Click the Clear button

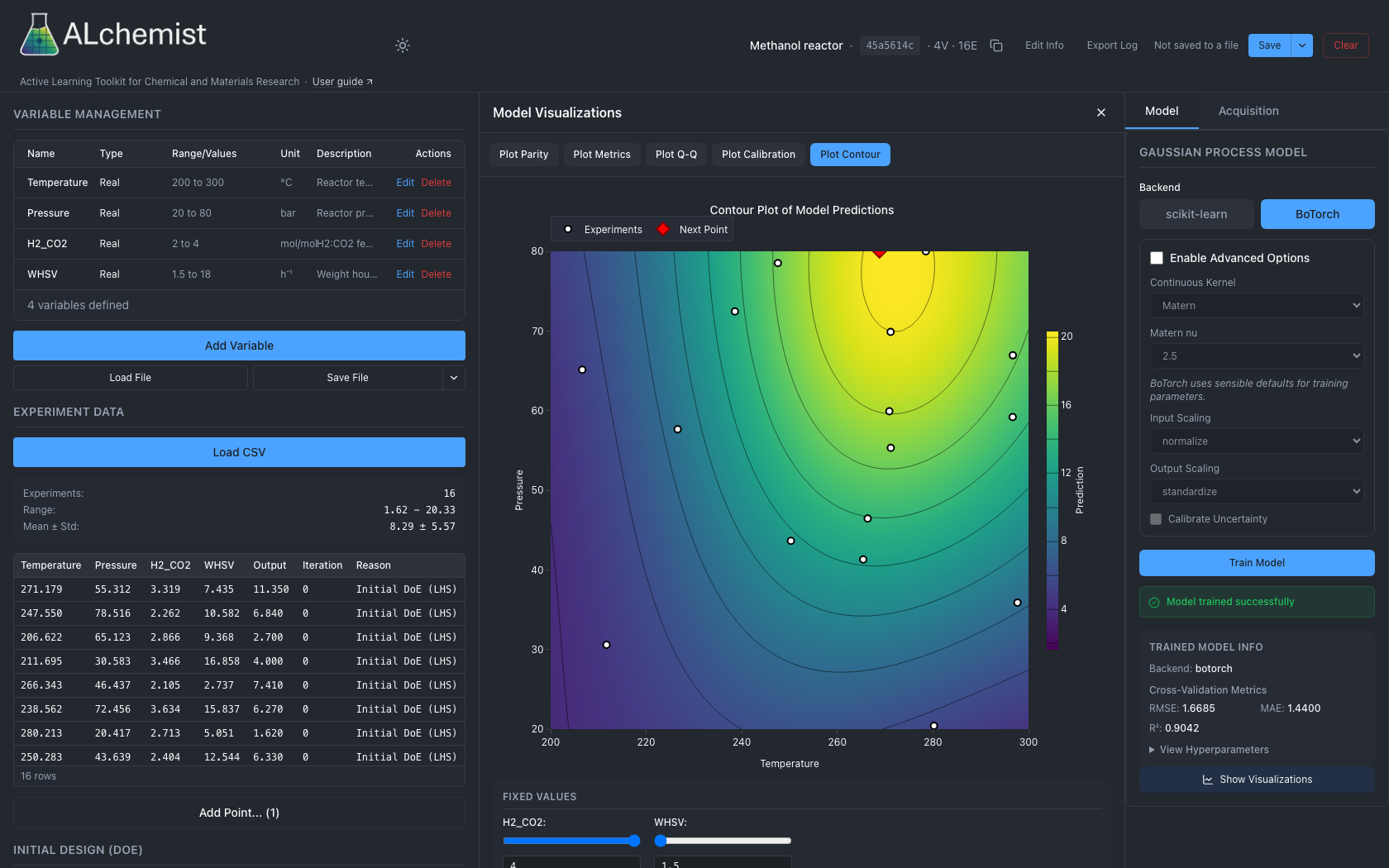point(1346,45)
